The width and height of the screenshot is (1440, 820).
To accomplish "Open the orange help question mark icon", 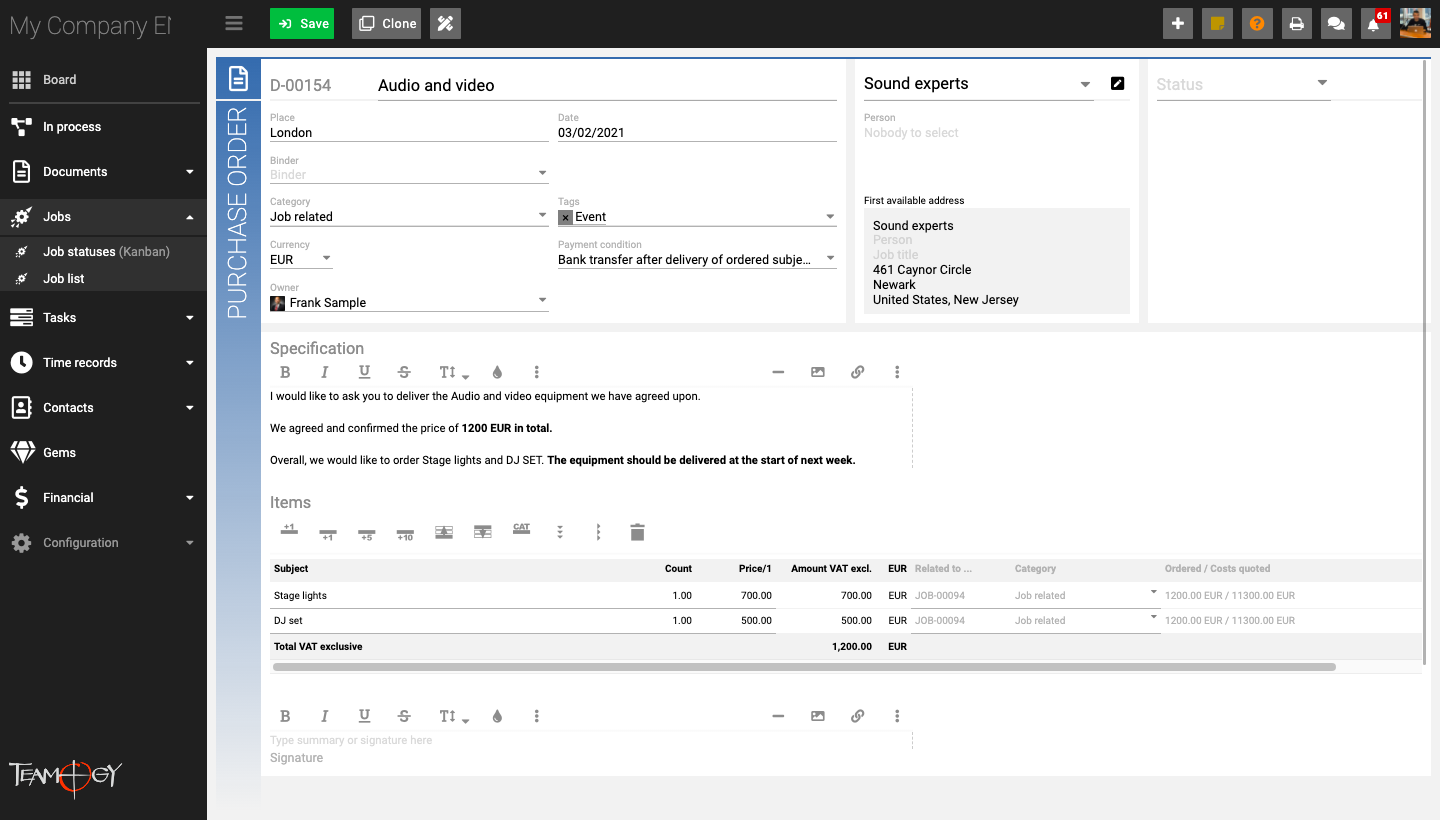I will [1257, 24].
